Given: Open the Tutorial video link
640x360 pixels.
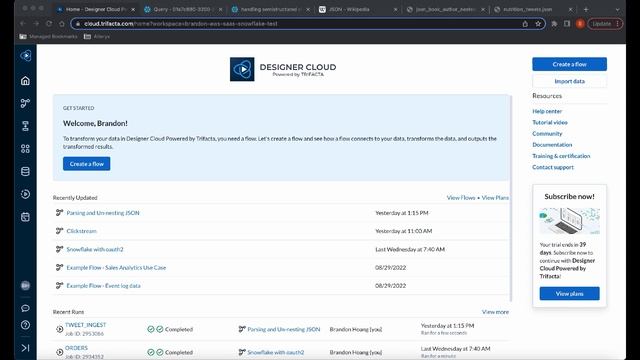Looking at the screenshot, I should click(x=550, y=122).
